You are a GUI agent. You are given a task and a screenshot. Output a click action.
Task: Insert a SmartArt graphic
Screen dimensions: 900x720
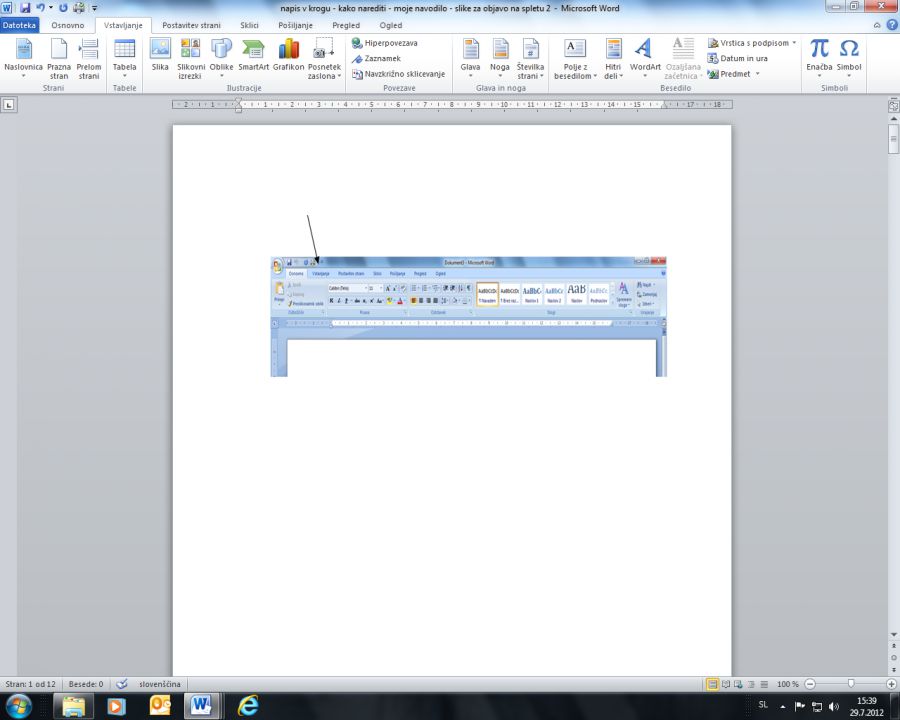[253, 56]
